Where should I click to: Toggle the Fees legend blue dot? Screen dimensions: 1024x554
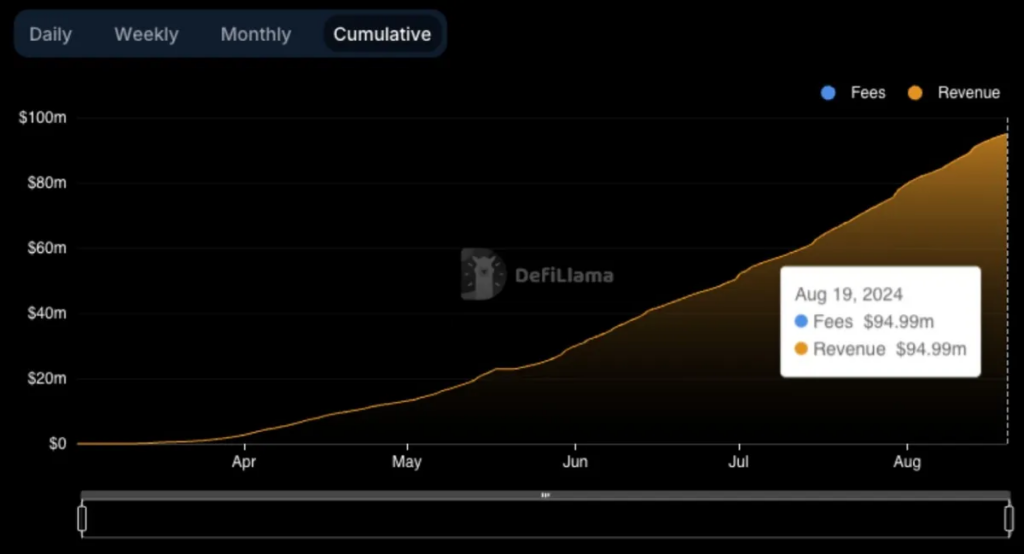pyautogui.click(x=828, y=93)
